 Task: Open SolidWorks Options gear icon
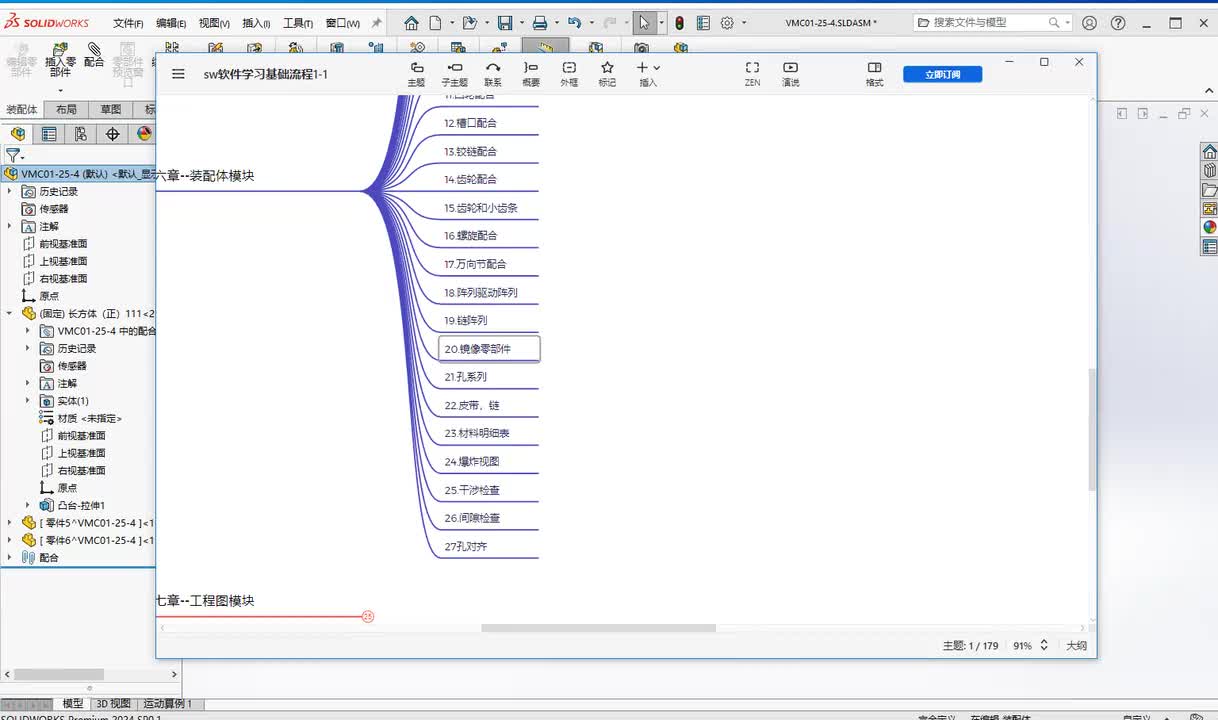[x=727, y=23]
